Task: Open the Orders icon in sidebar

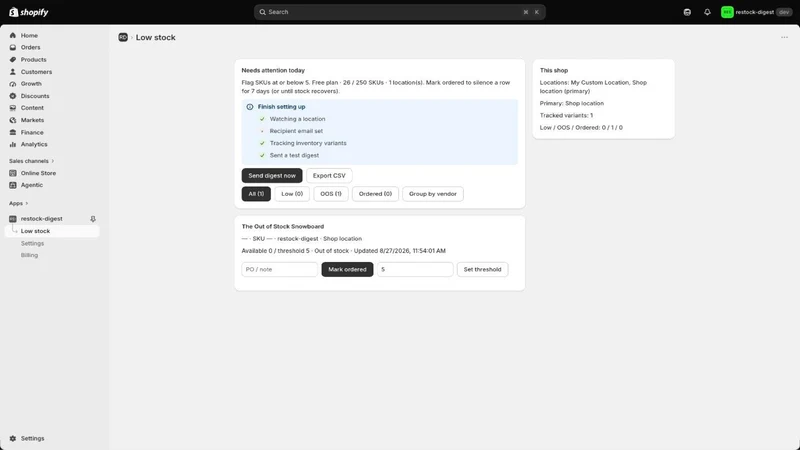Action: click(13, 47)
